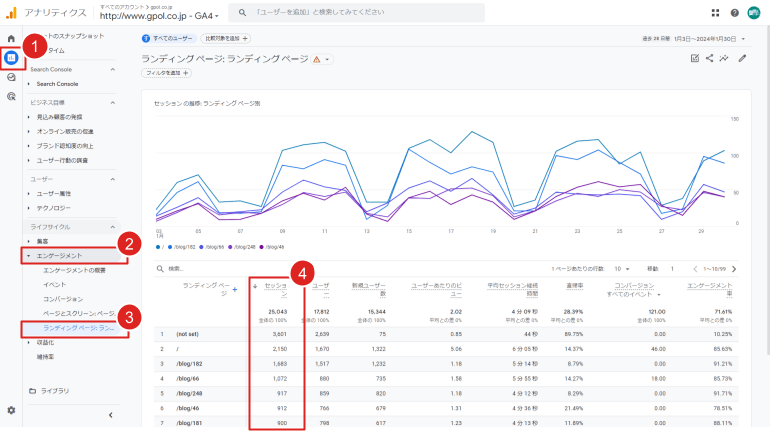Open the Admin settings gear icon

tap(11, 410)
